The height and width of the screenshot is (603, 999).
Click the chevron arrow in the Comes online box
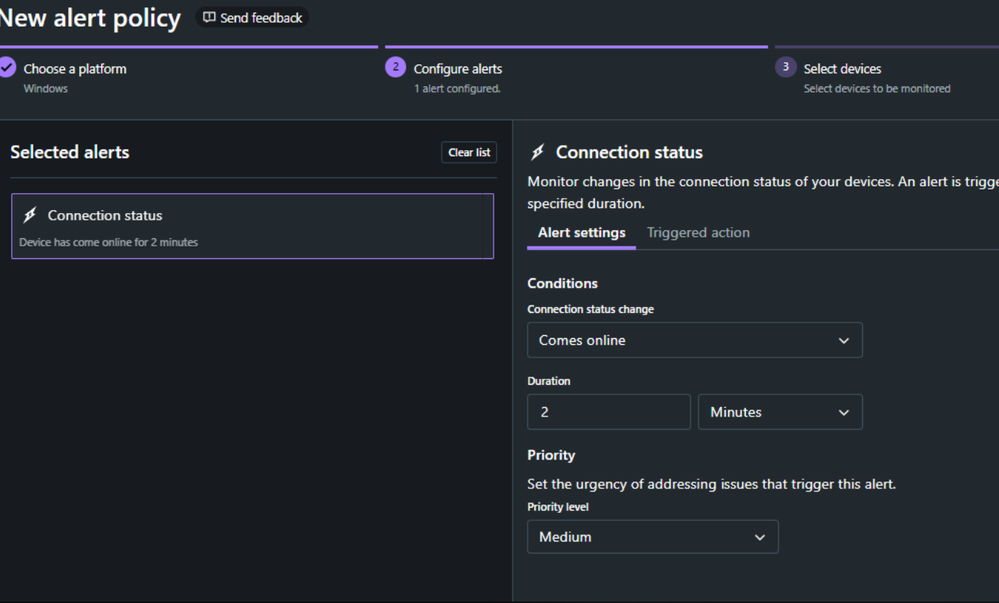(843, 341)
